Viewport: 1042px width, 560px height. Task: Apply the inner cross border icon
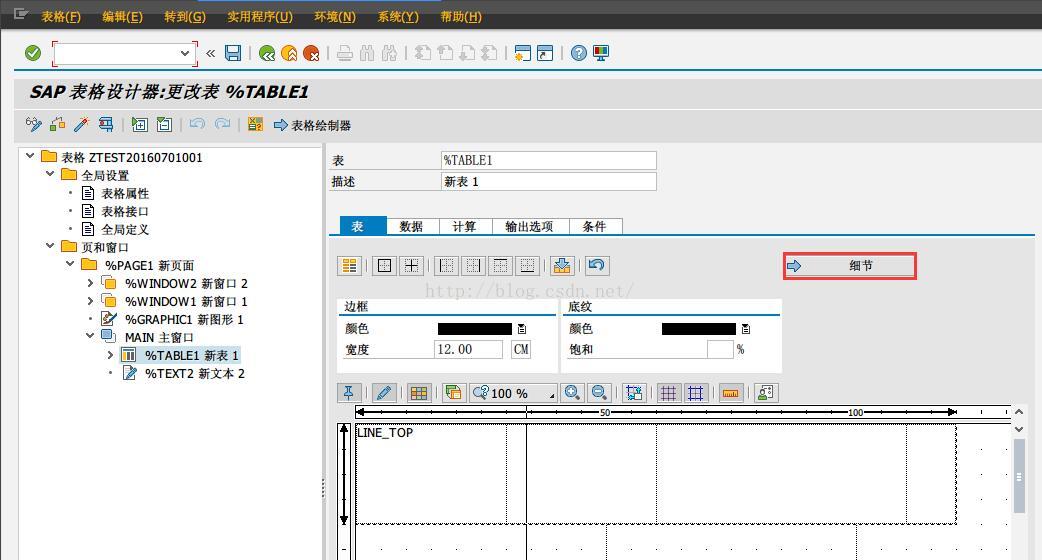[411, 266]
